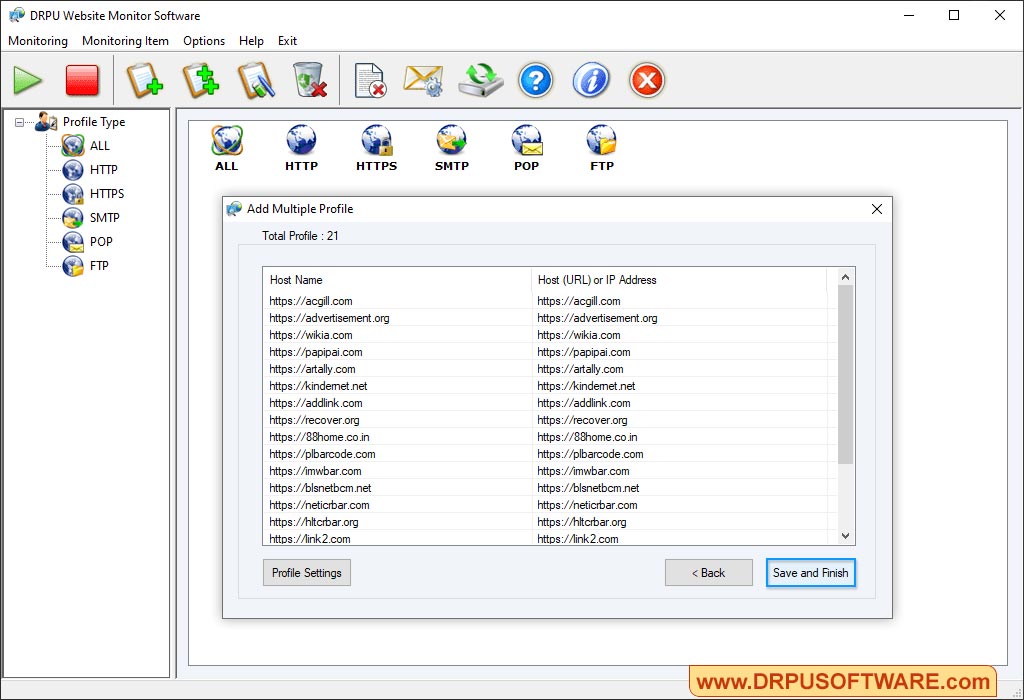This screenshot has height=700, width=1024.
Task: Open the Monitoring menu
Action: click(37, 41)
